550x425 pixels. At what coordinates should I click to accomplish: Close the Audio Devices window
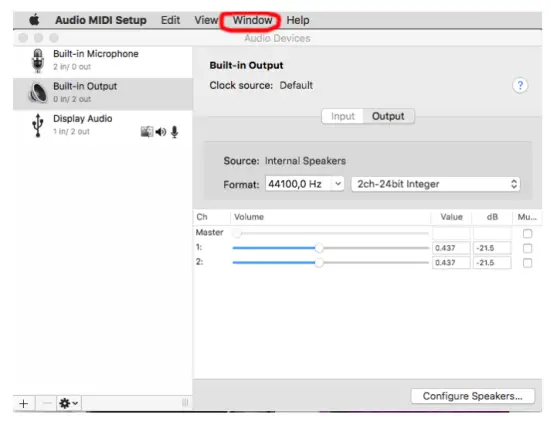23,38
